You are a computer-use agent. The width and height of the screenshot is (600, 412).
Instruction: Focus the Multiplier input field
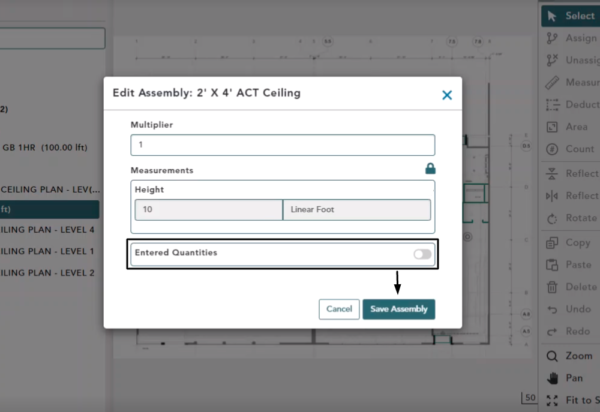pos(283,145)
